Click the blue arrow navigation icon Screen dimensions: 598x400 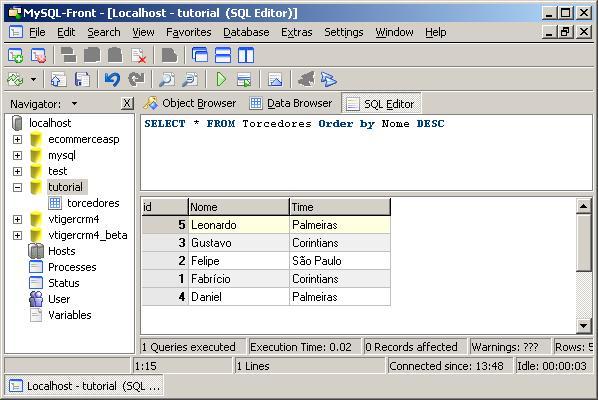[x=329, y=79]
